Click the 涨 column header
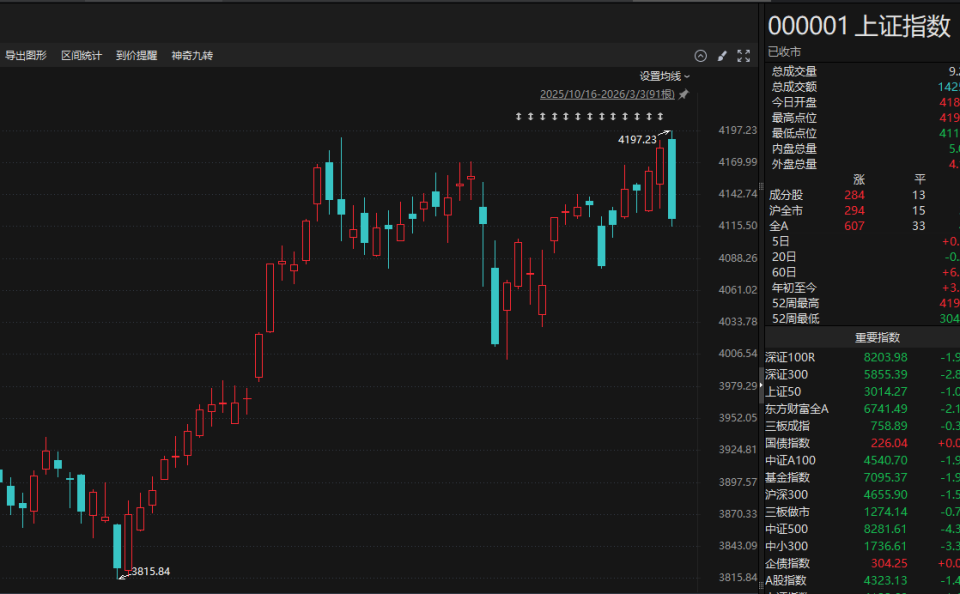The image size is (960, 594). 859,179
